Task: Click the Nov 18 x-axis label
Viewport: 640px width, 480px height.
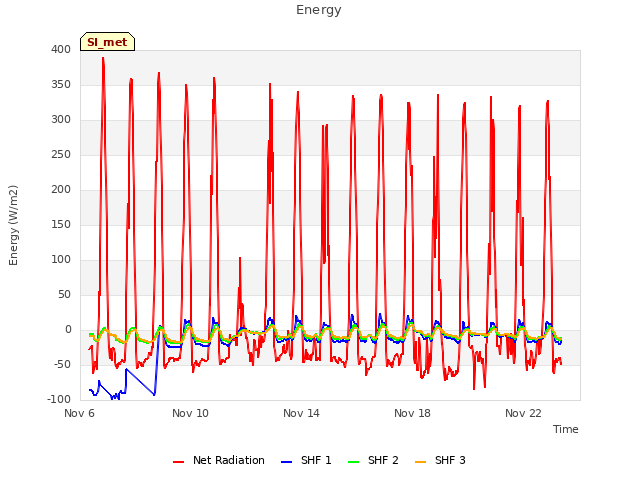Action: tap(412, 413)
